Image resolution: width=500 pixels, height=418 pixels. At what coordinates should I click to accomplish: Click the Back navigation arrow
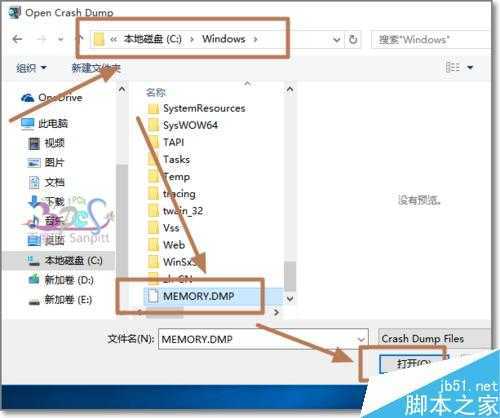pyautogui.click(x=17, y=39)
